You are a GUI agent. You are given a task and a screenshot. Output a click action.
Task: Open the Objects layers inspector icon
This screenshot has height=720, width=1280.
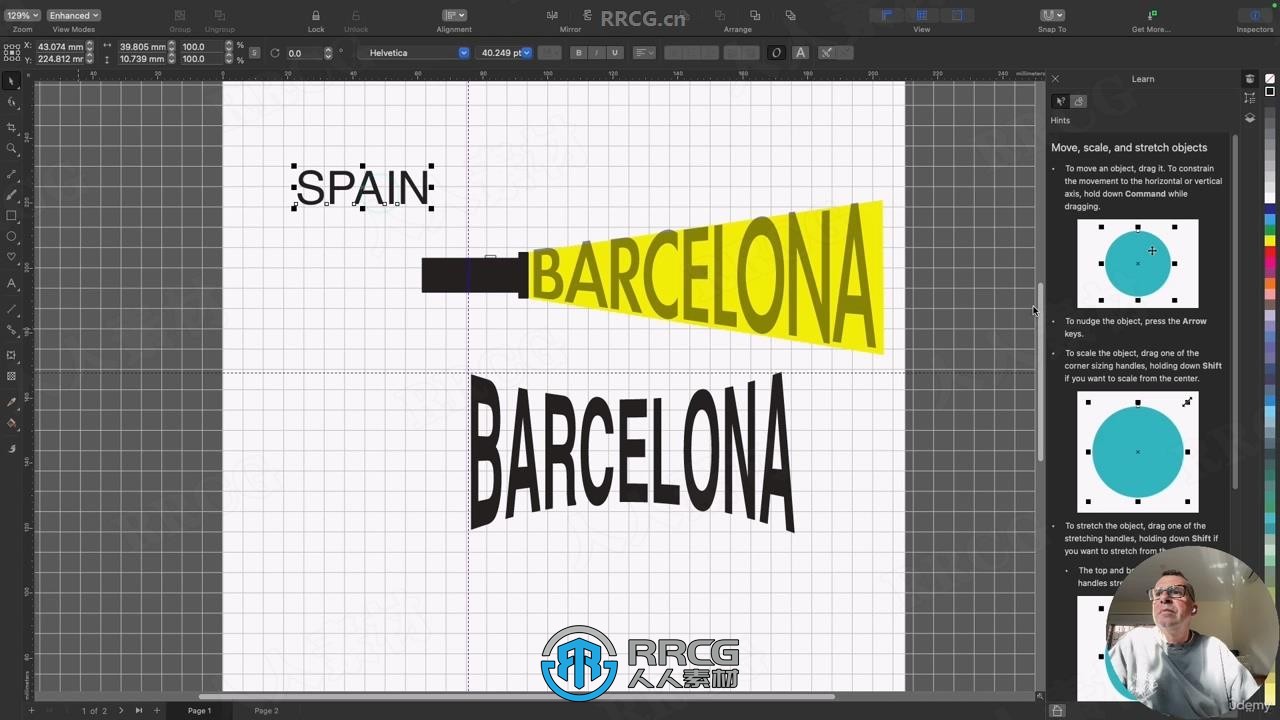[1249, 118]
